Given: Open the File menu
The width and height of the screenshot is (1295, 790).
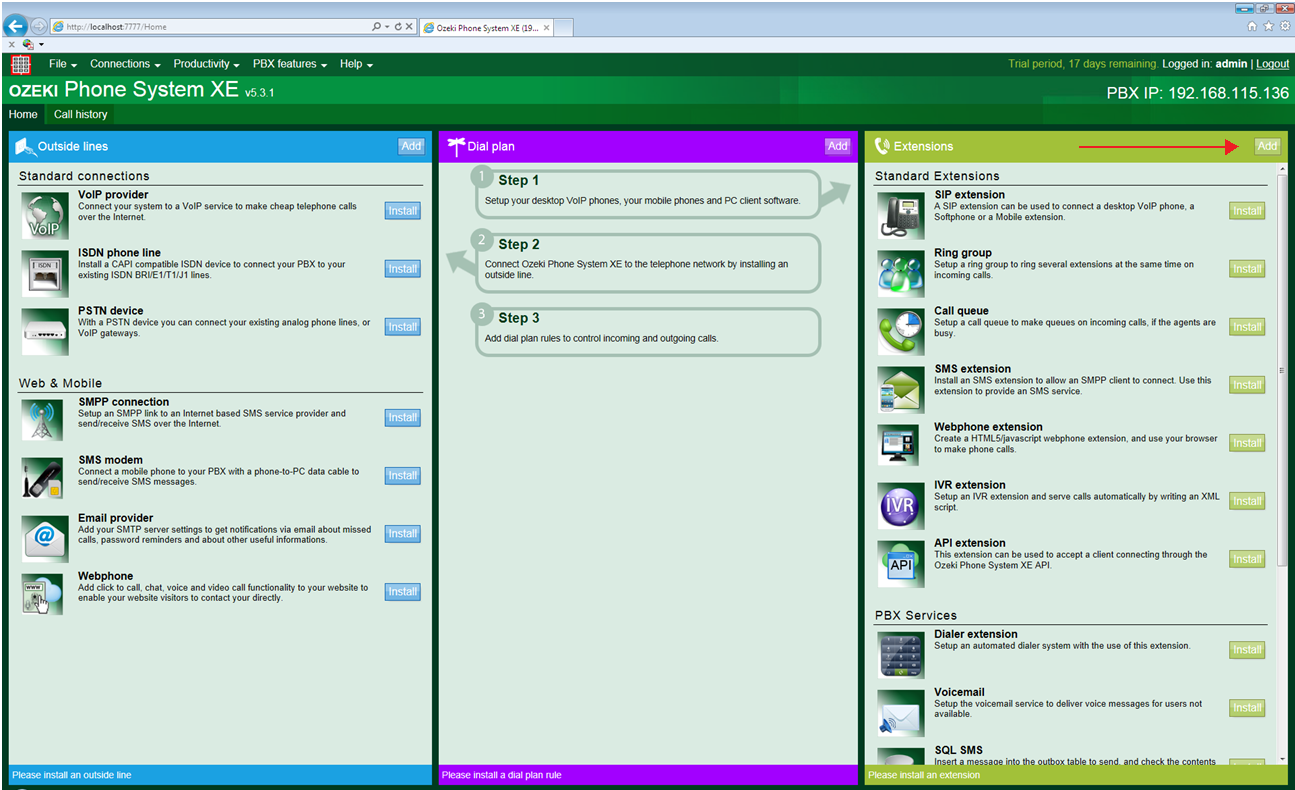Looking at the screenshot, I should tap(63, 64).
